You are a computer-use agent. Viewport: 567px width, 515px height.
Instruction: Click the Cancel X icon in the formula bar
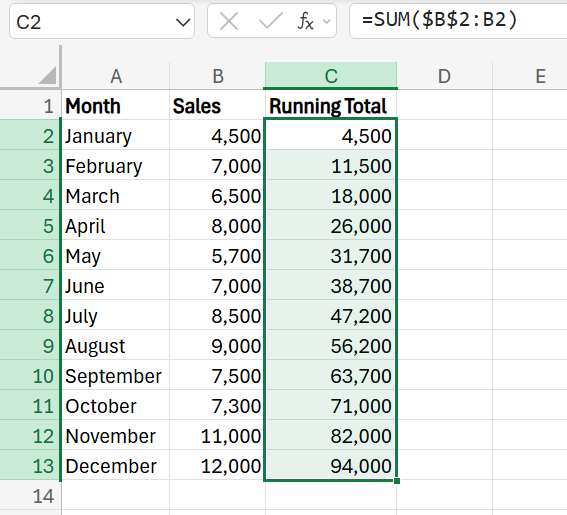tap(229, 21)
